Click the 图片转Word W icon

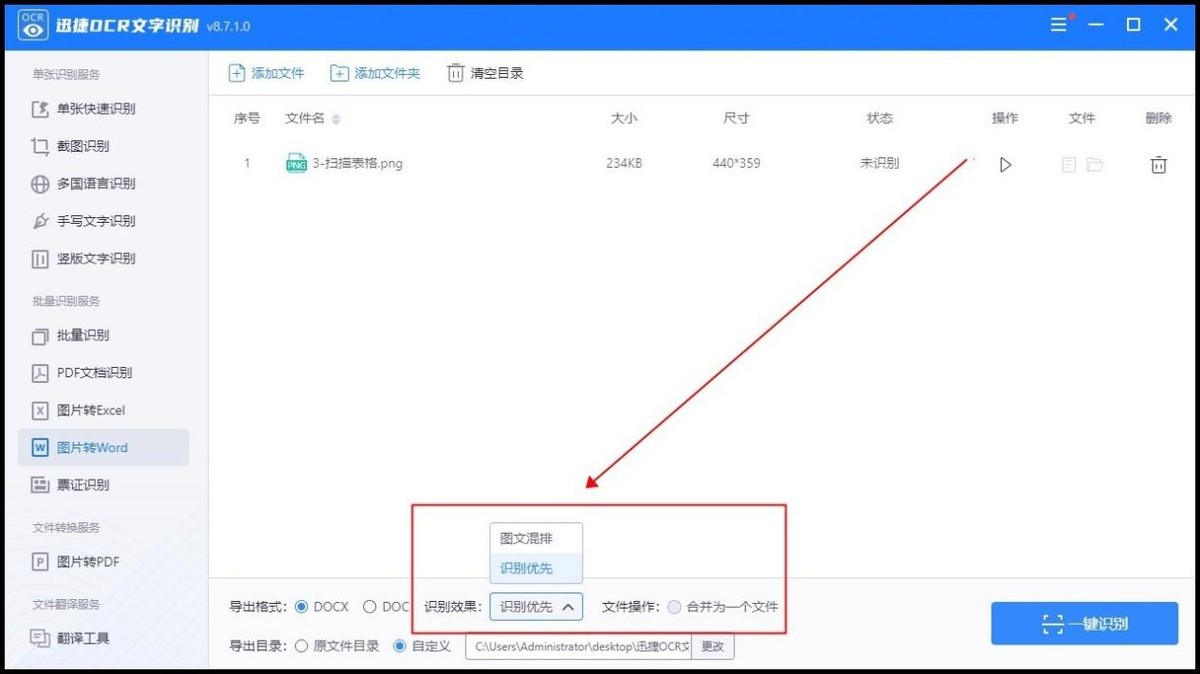[x=40, y=448]
